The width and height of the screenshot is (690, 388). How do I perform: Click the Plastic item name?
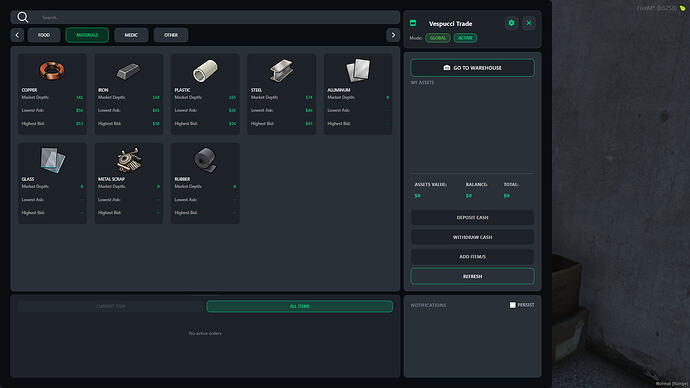tap(183, 90)
